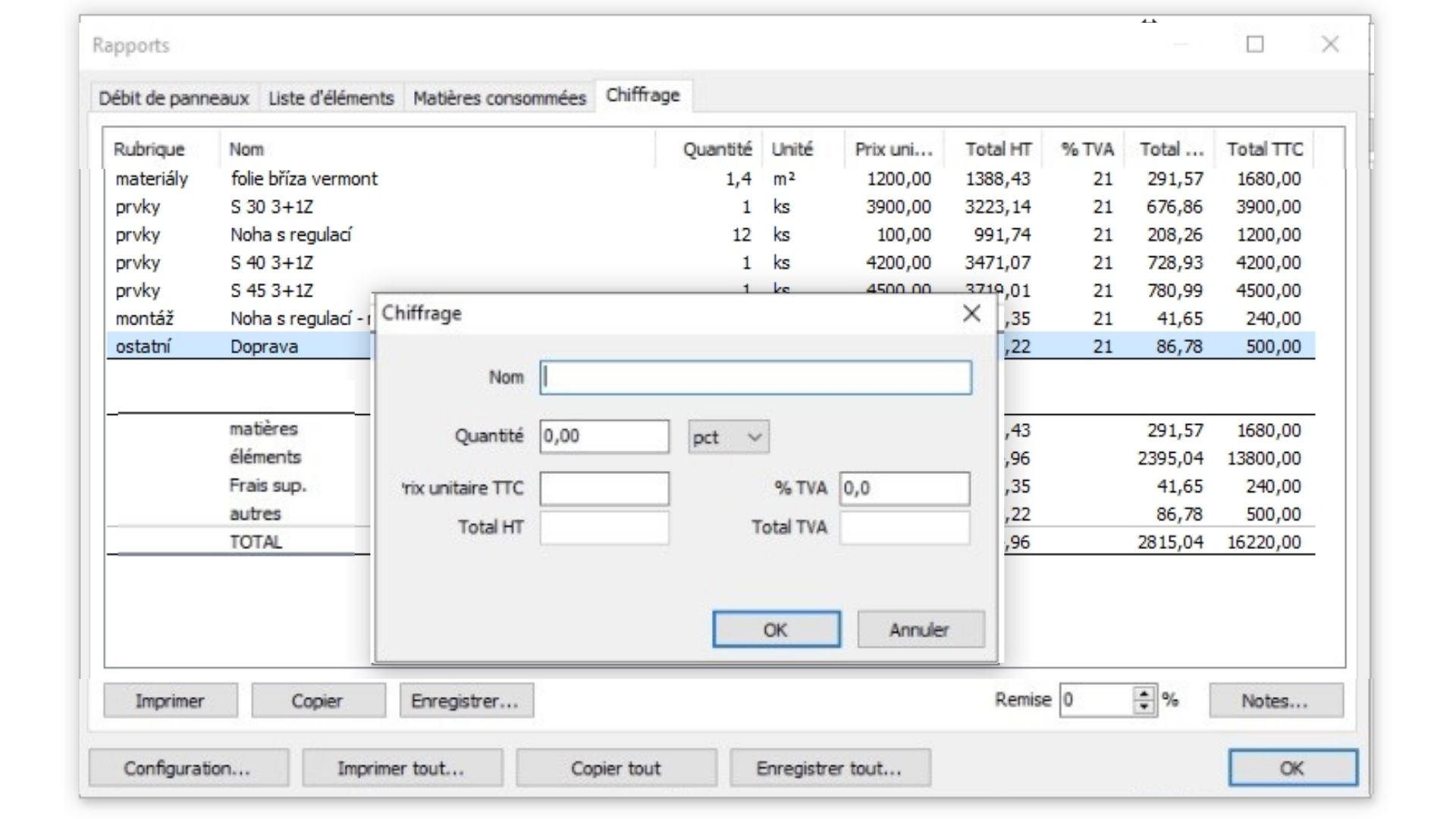This screenshot has width=1456, height=819.
Task: Open the Liste d'éléments tab
Action: coord(331,98)
